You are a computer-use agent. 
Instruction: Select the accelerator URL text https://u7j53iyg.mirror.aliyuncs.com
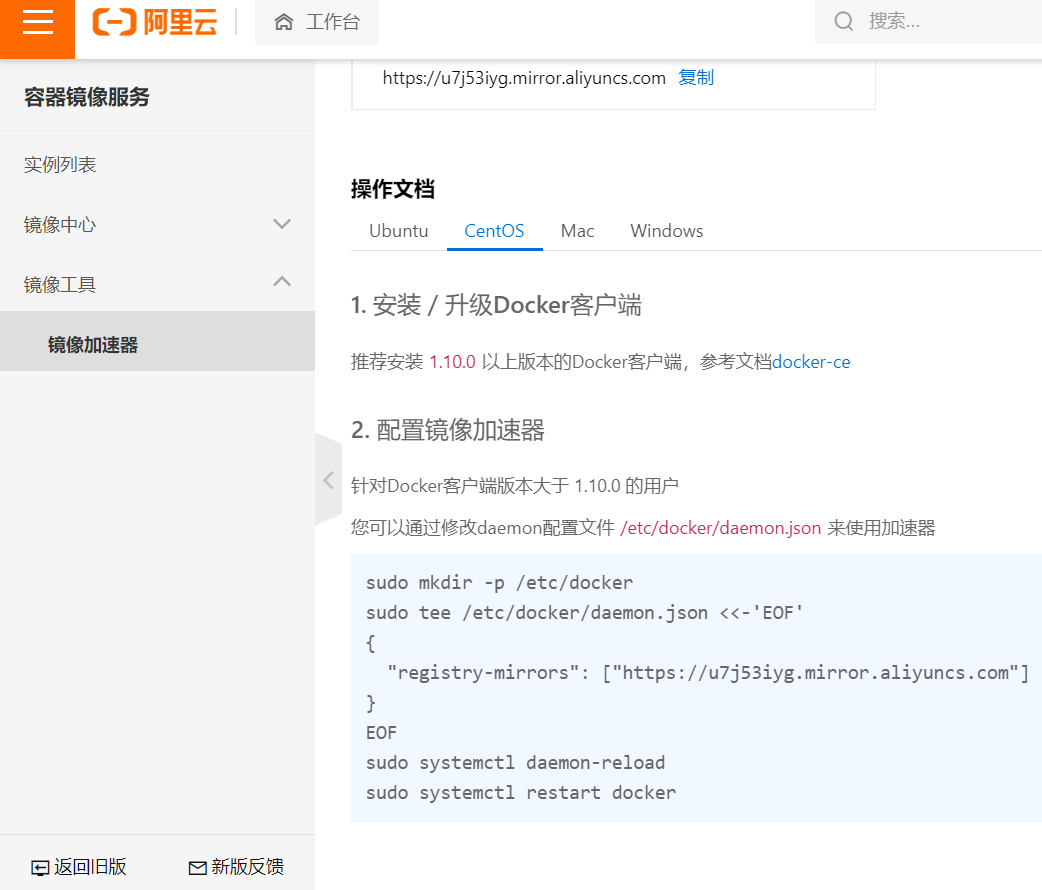524,78
